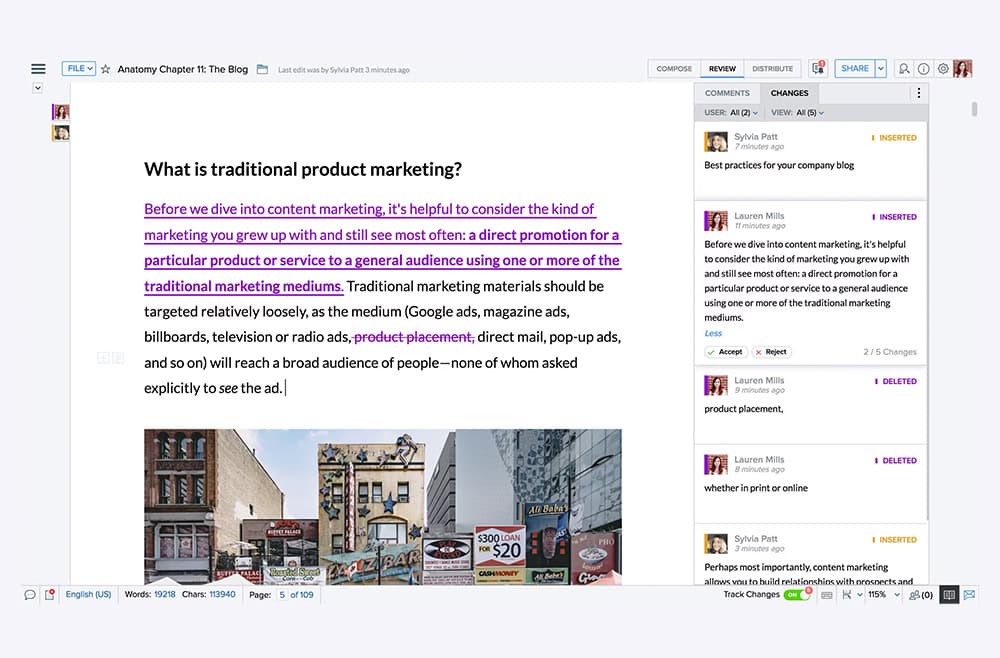Open the USER All (2) filter dropdown
Image resolution: width=1000 pixels, height=658 pixels.
[732, 113]
